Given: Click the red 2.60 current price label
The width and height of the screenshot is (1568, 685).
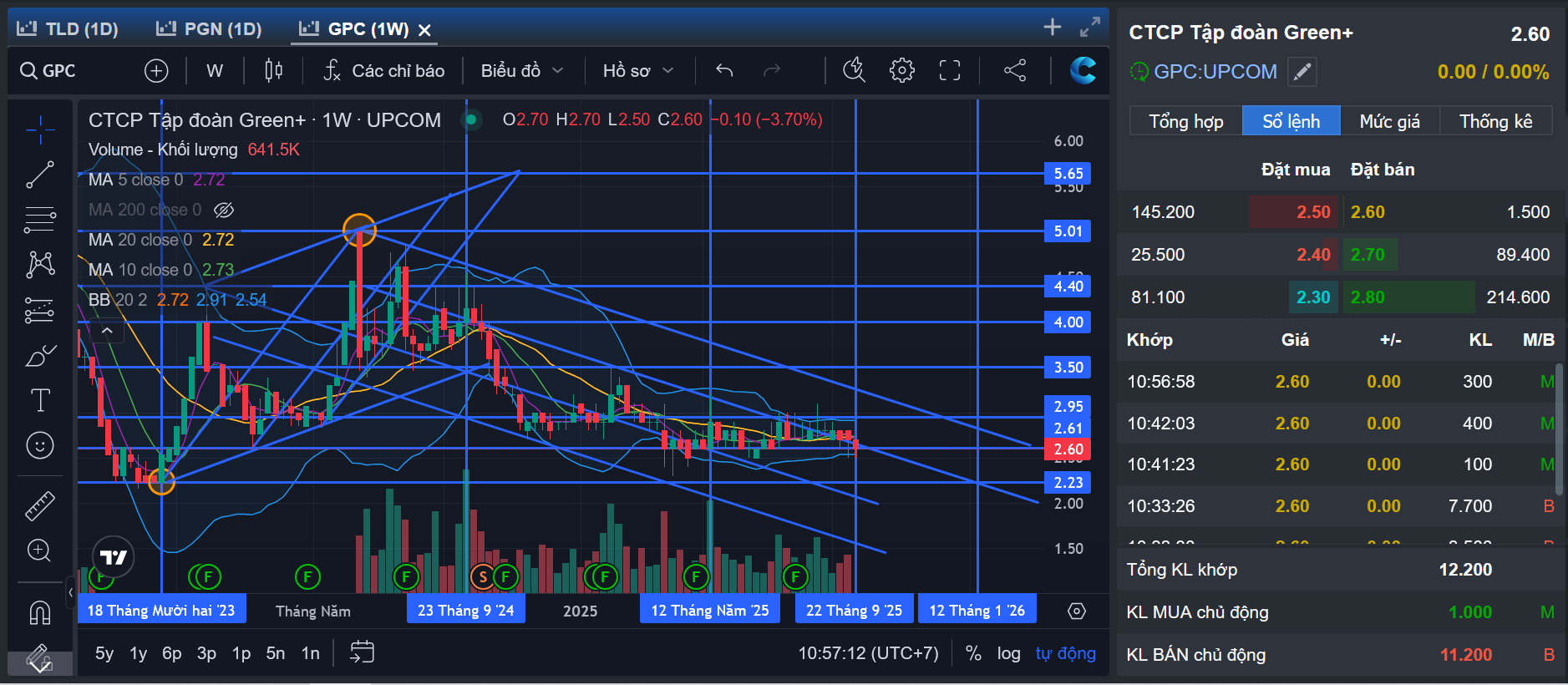Looking at the screenshot, I should click(1068, 449).
